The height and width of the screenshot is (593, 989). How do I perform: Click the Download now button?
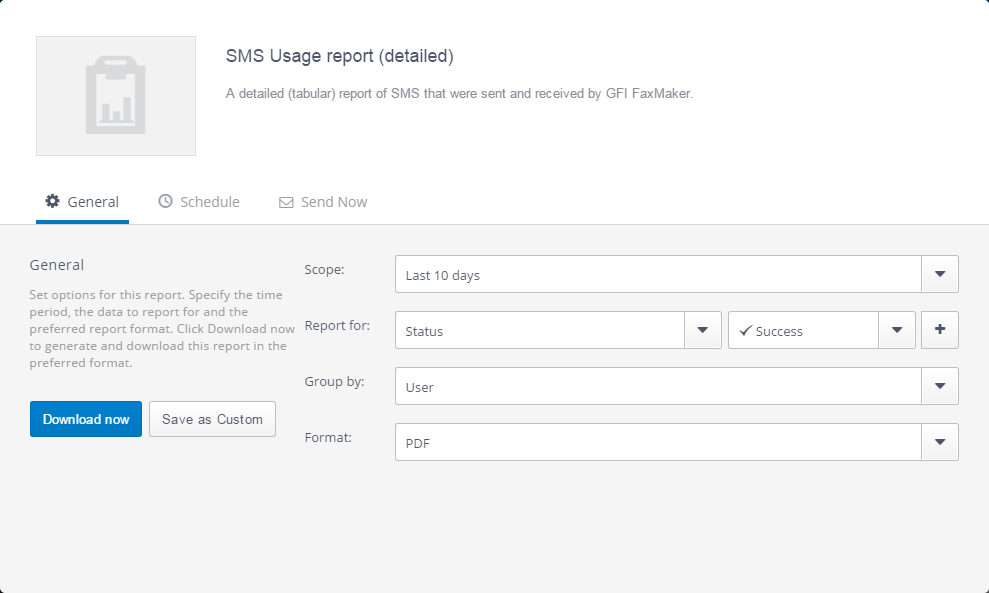point(86,419)
